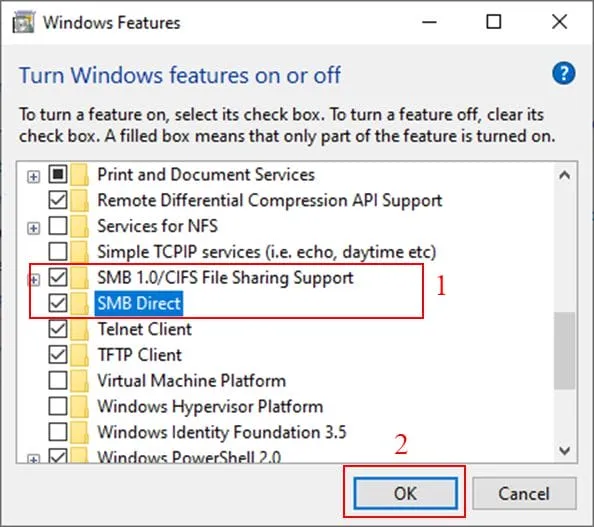This screenshot has height=527, width=594.
Task: Check the Windows Hypervisor Platform box
Action: 58,406
